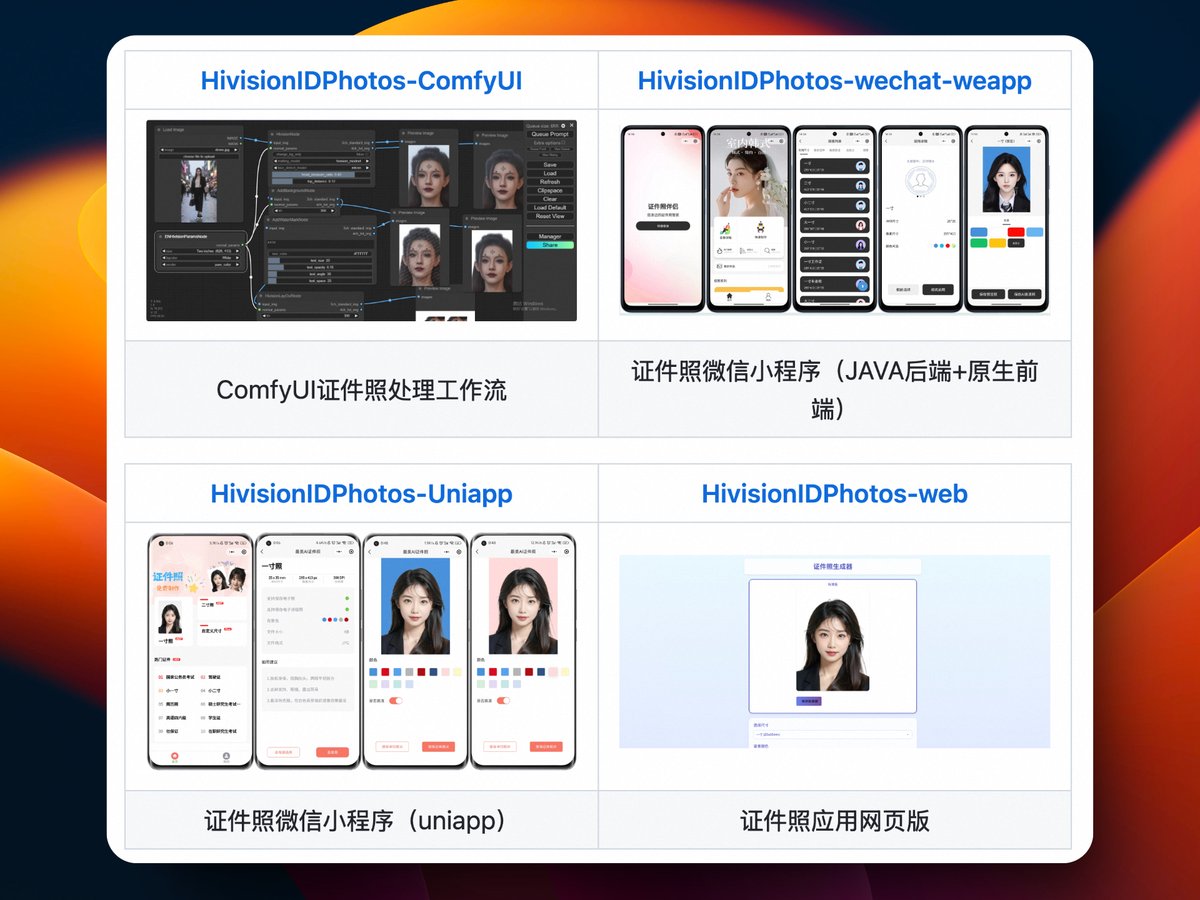Click the web ID photo generator screenshot

click(x=834, y=651)
